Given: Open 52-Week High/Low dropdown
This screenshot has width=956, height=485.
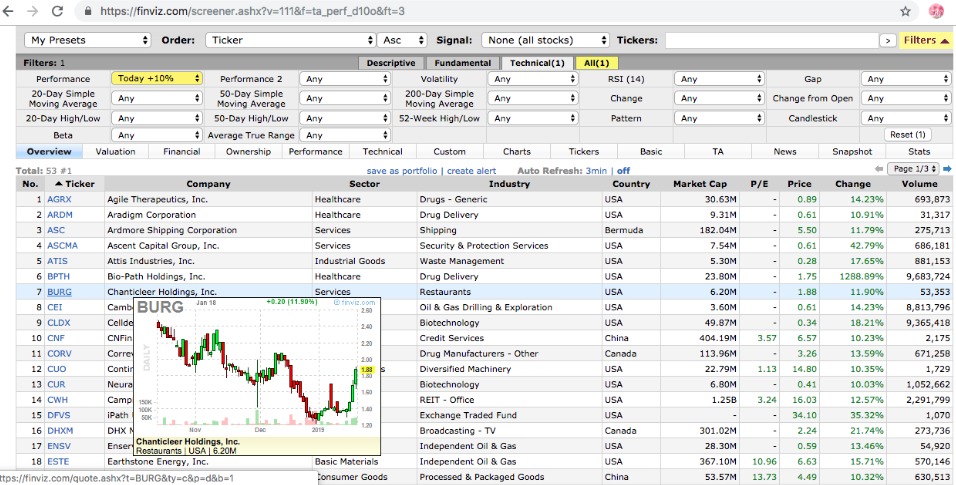Looking at the screenshot, I should [532, 118].
